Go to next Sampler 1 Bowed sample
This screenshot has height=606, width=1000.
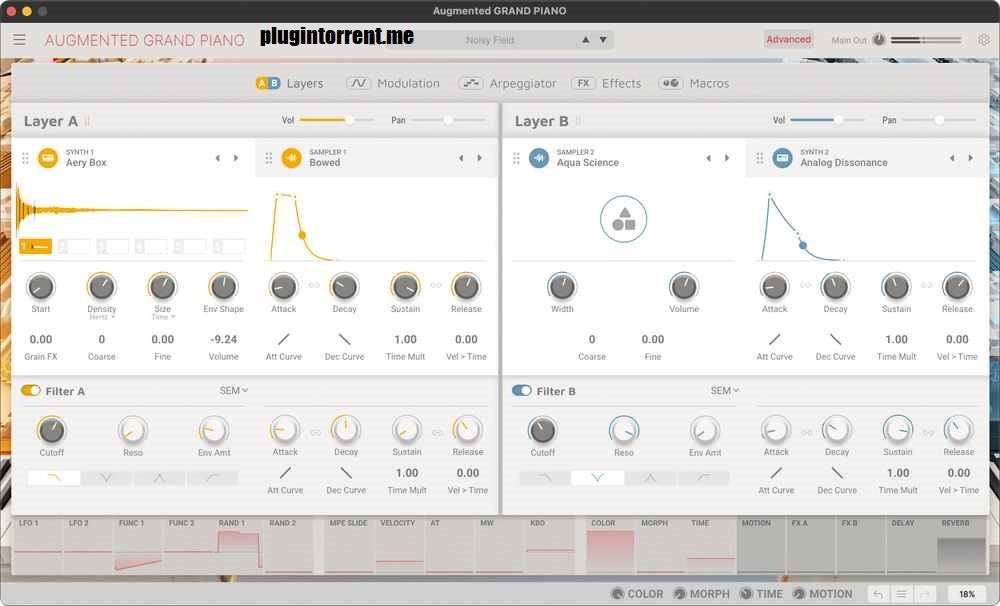click(x=479, y=158)
